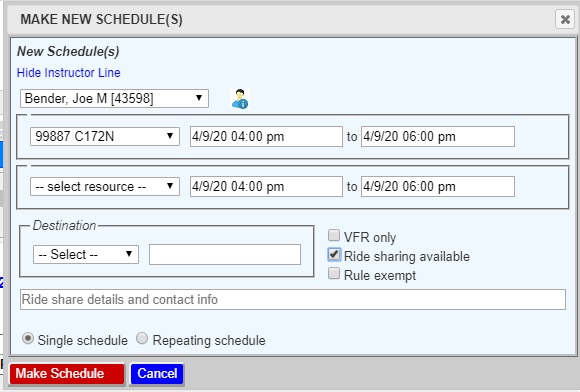Click the red Make Schedule button
Viewport: 580px width, 392px height.
click(x=67, y=374)
